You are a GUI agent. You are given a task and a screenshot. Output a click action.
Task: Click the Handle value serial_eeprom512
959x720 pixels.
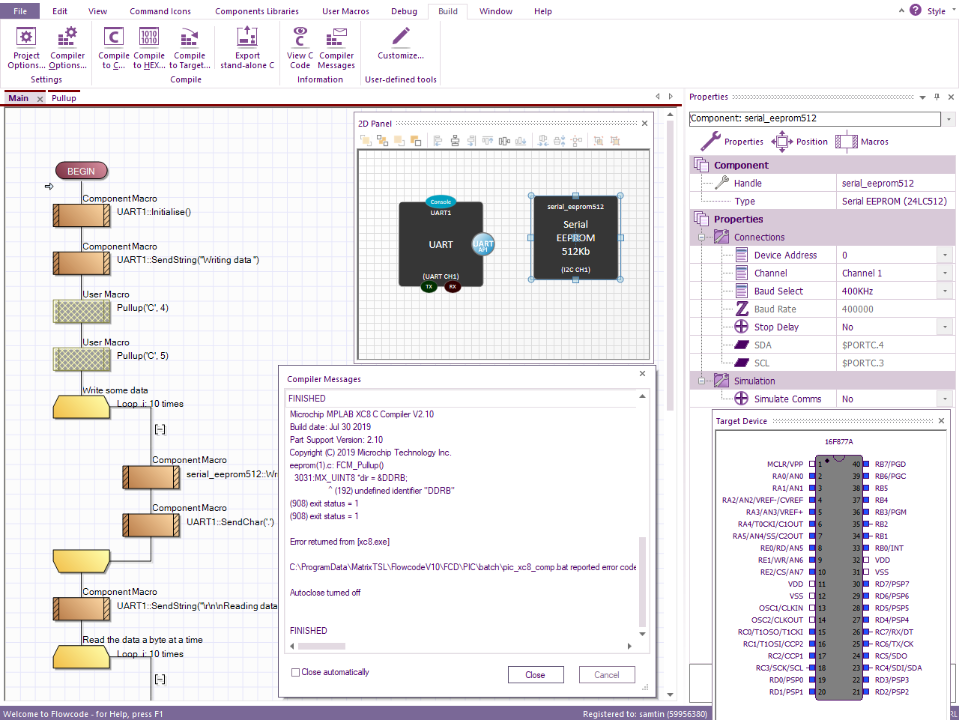pyautogui.click(x=878, y=183)
